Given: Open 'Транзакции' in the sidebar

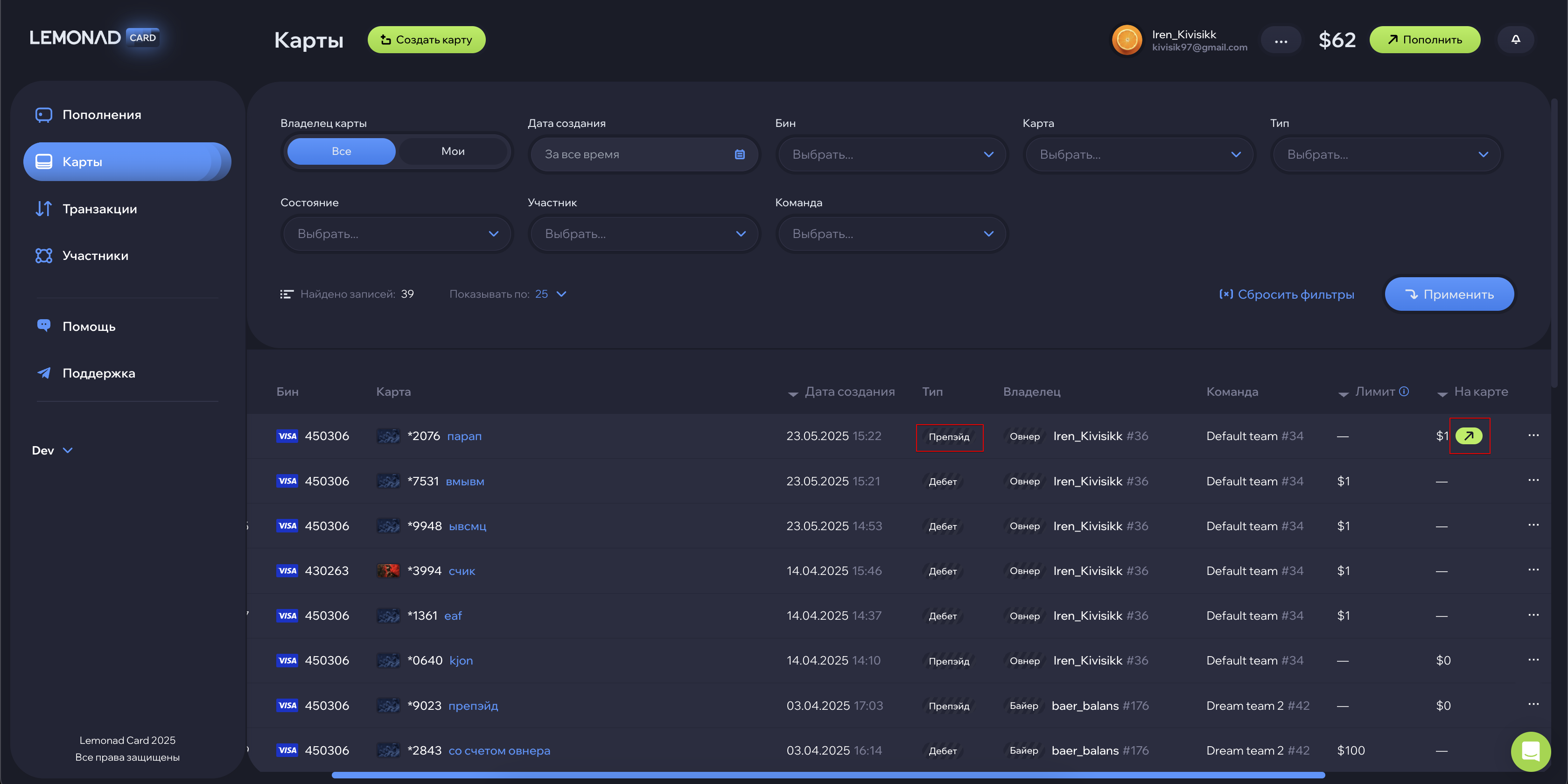Looking at the screenshot, I should (x=99, y=209).
